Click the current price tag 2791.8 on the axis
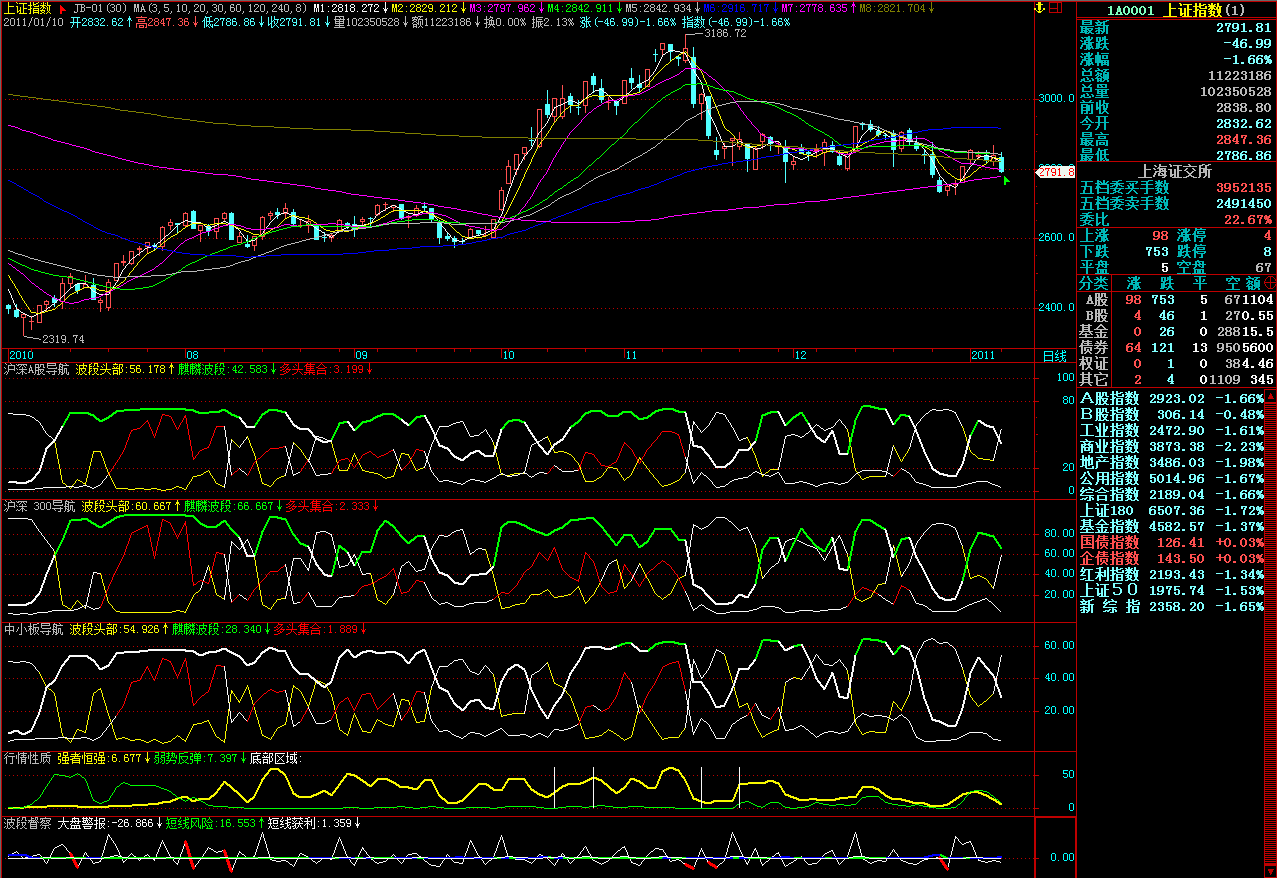The image size is (1277, 878). [1055, 172]
